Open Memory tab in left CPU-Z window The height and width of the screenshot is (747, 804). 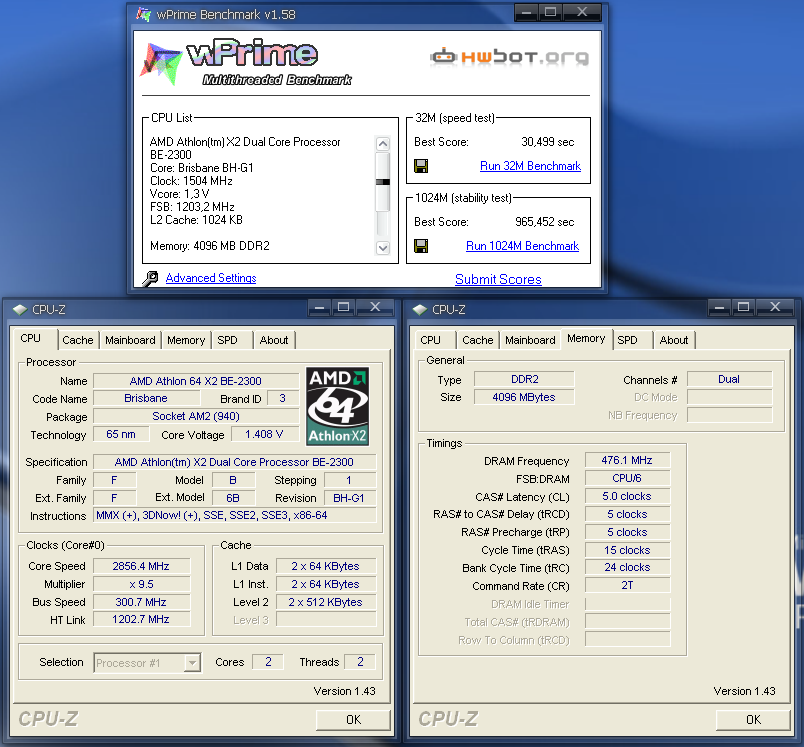186,340
